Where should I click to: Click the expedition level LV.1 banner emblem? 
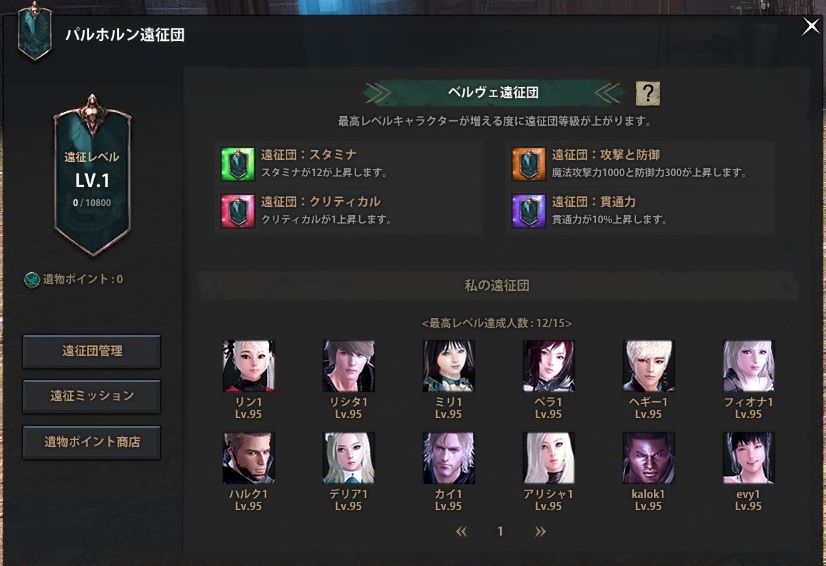[92, 175]
